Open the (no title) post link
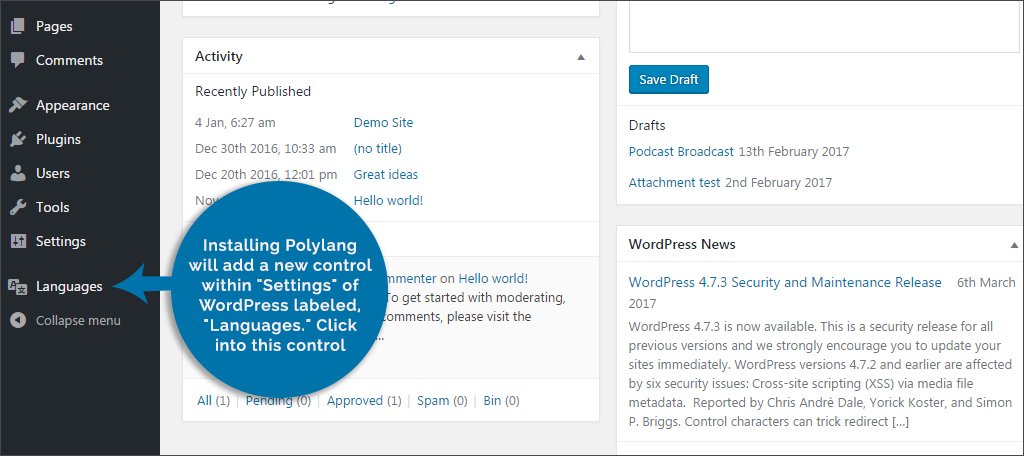Image resolution: width=1024 pixels, height=456 pixels. pos(377,148)
